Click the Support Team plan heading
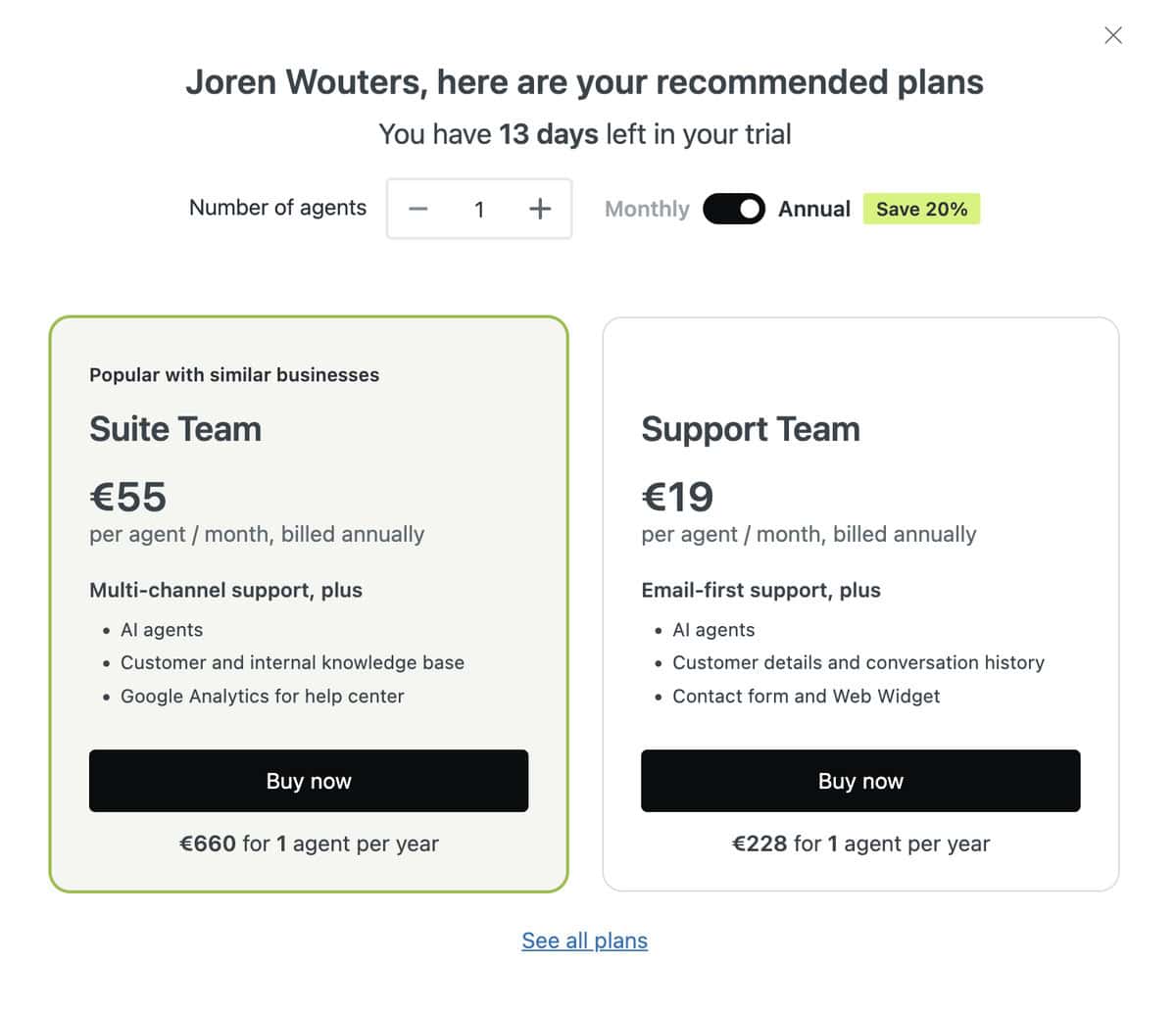 coord(751,429)
